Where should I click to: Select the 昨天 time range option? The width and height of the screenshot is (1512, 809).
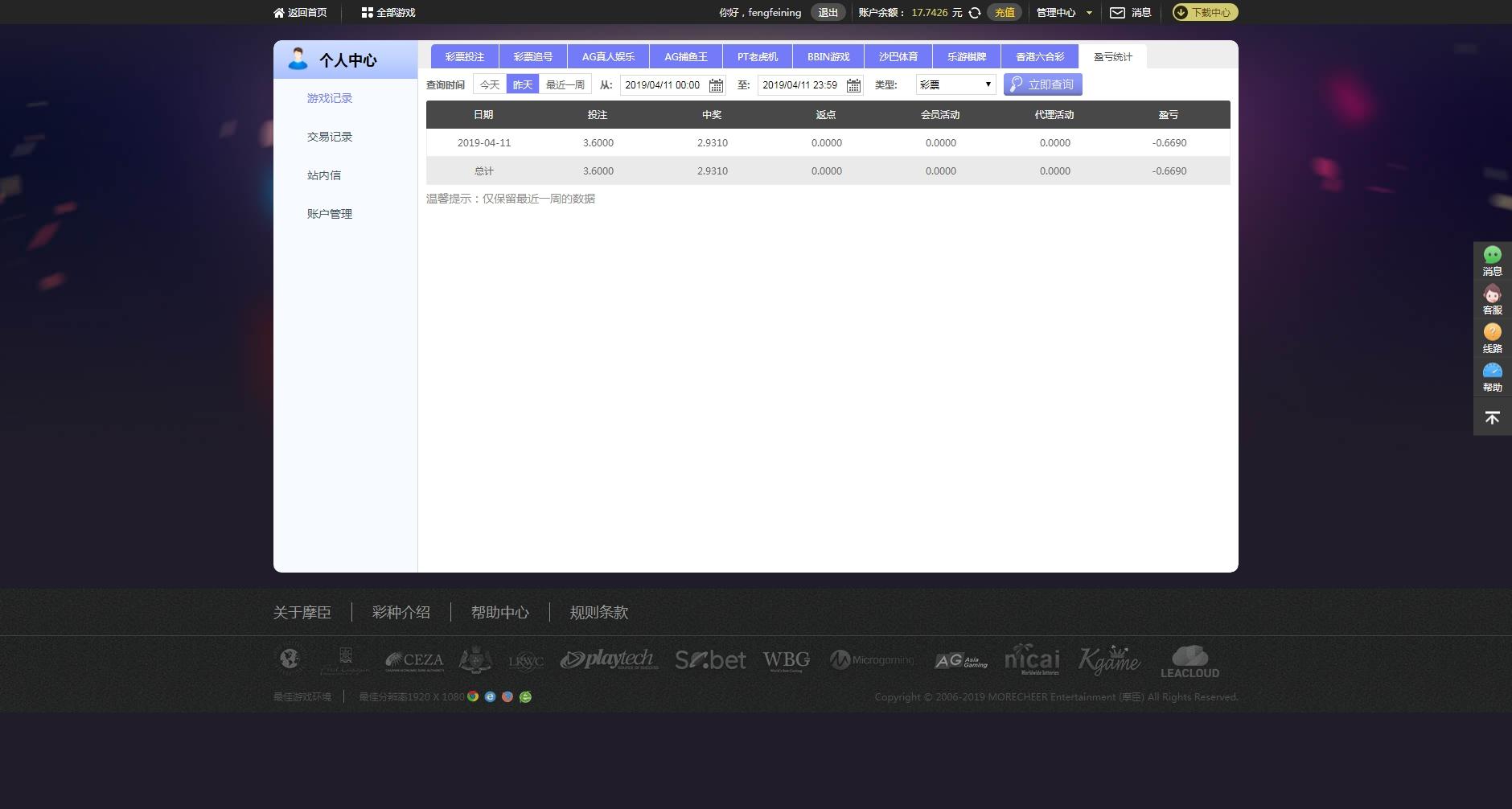pos(523,84)
